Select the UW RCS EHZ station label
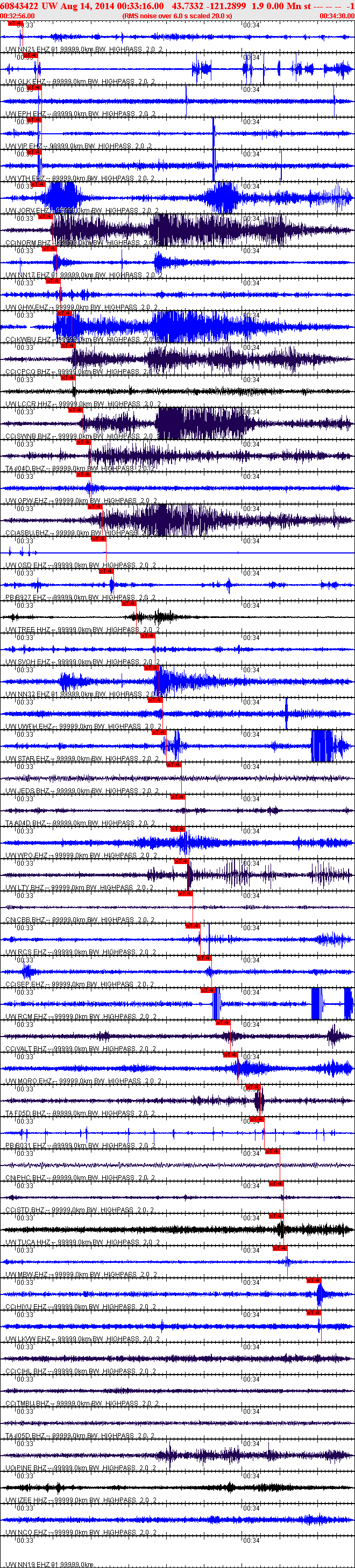The image size is (355, 1568). tap(80, 953)
